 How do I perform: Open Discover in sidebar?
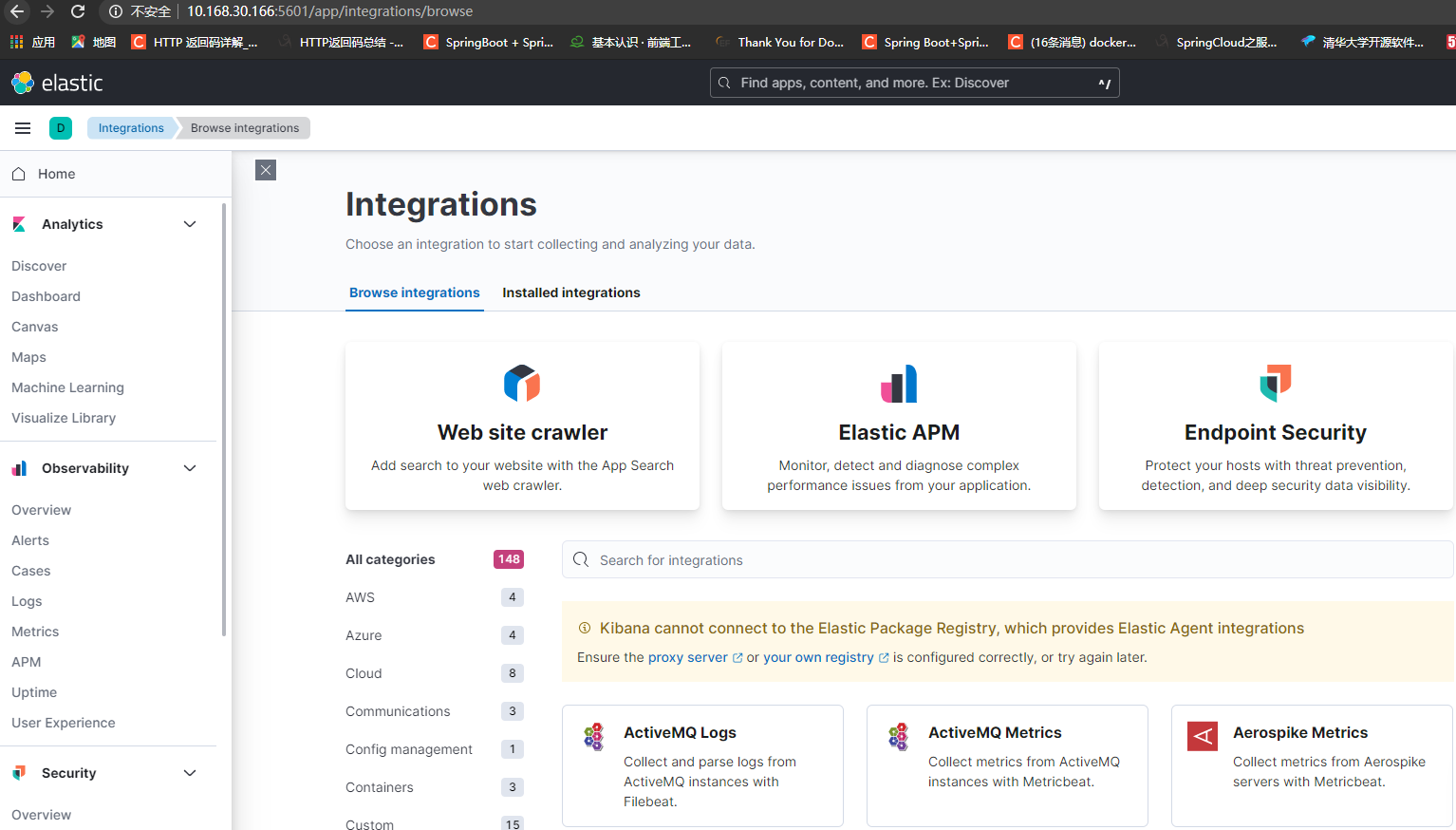(39, 266)
